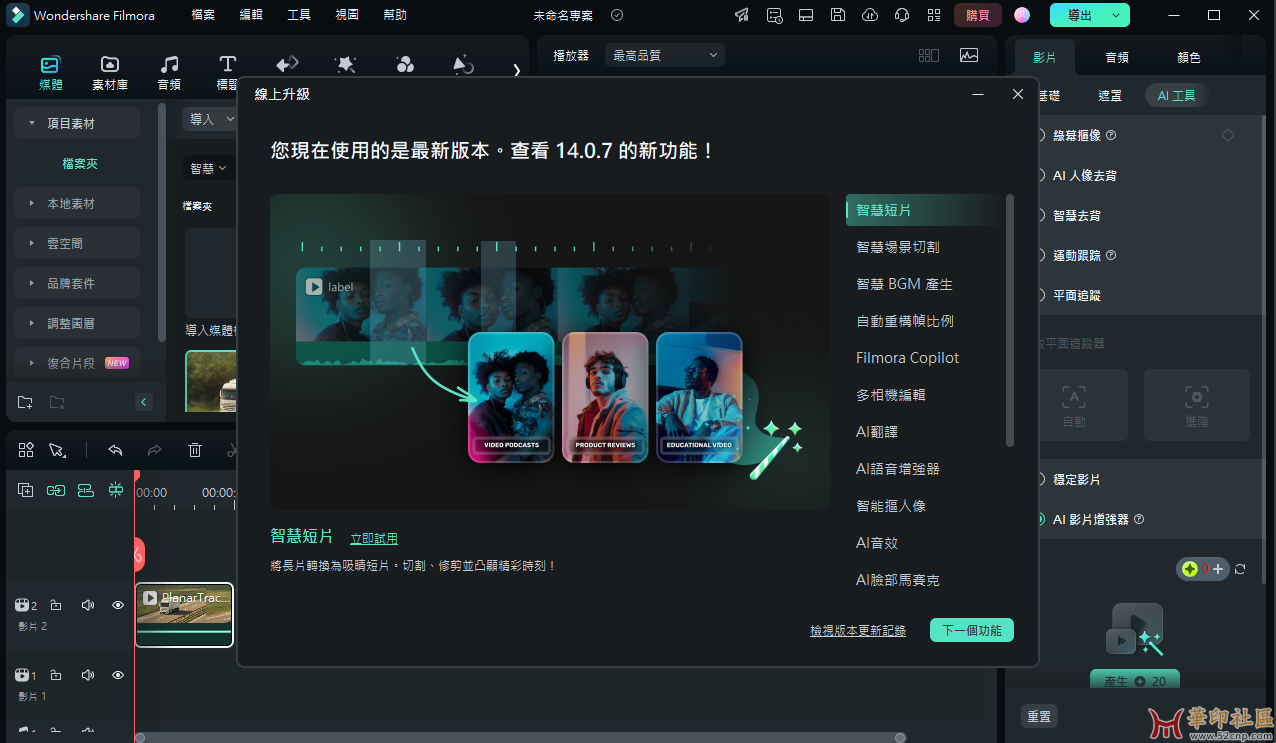Open the 最高品質 player quality dropdown
Screen dimensions: 1276x743
click(665, 55)
